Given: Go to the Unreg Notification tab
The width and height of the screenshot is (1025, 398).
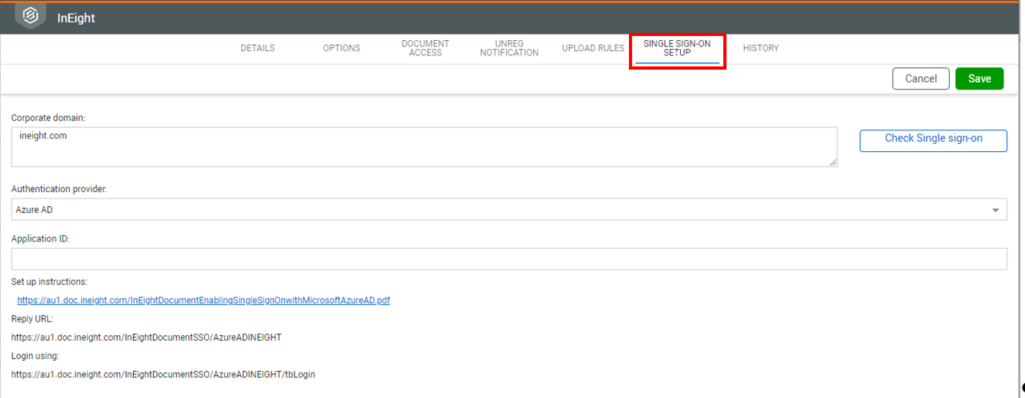Looking at the screenshot, I should pos(509,48).
